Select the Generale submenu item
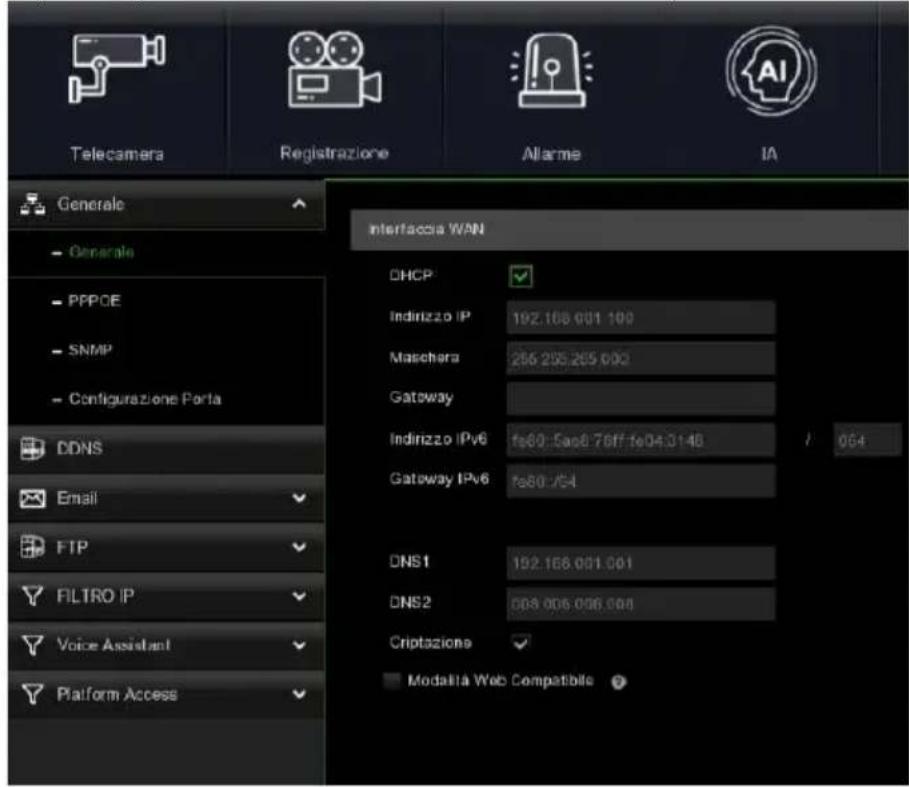 click(166, 252)
